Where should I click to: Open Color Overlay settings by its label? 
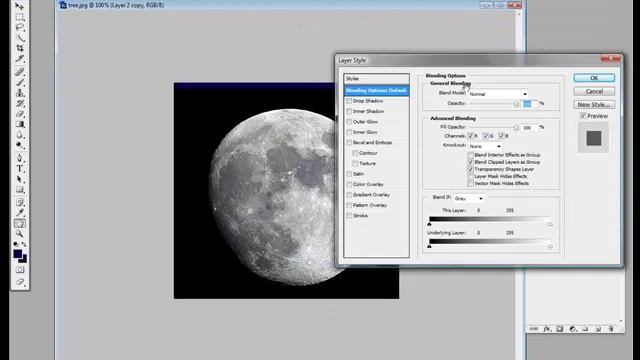(368, 184)
